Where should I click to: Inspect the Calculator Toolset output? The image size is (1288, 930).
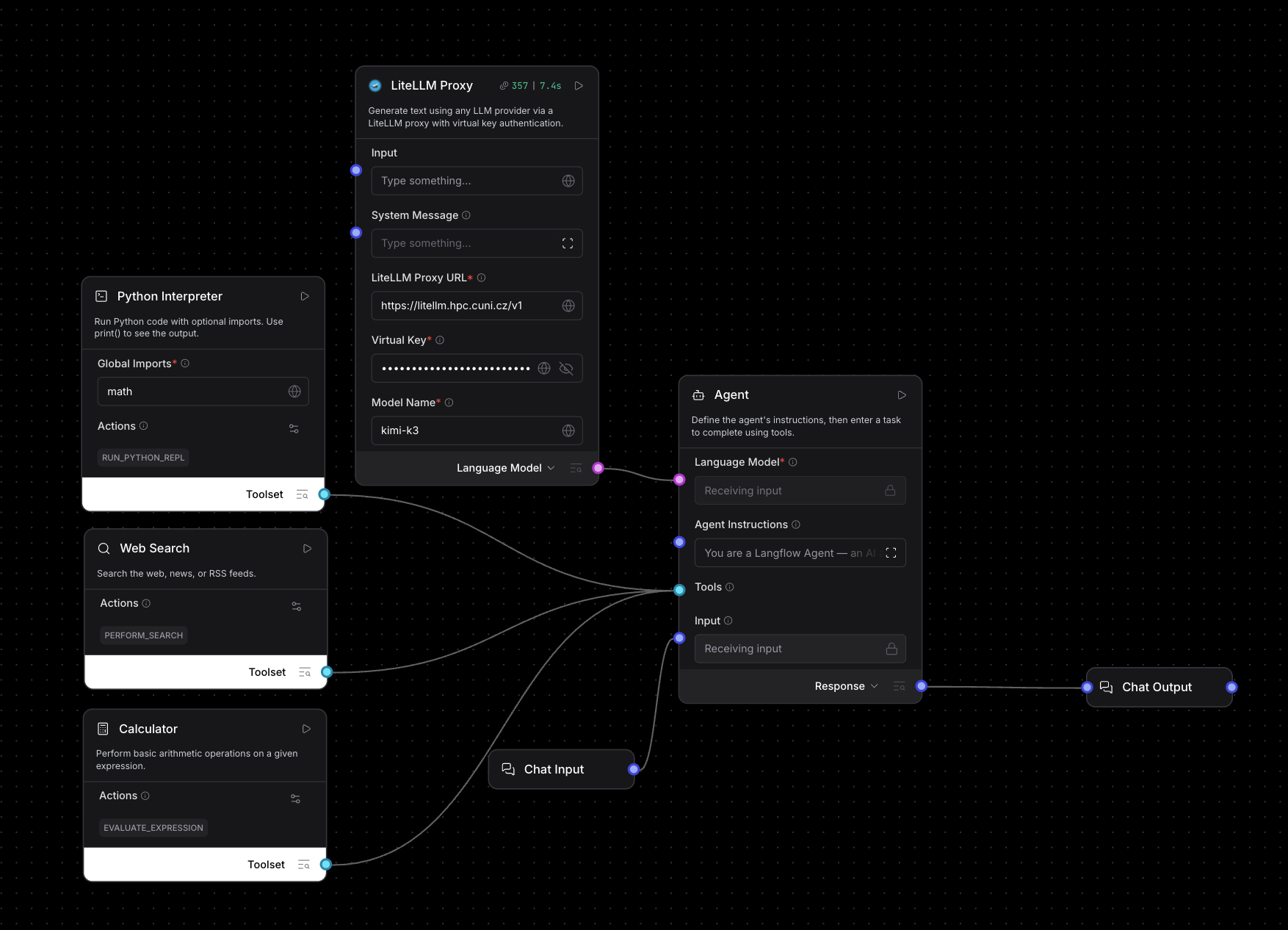tap(303, 865)
